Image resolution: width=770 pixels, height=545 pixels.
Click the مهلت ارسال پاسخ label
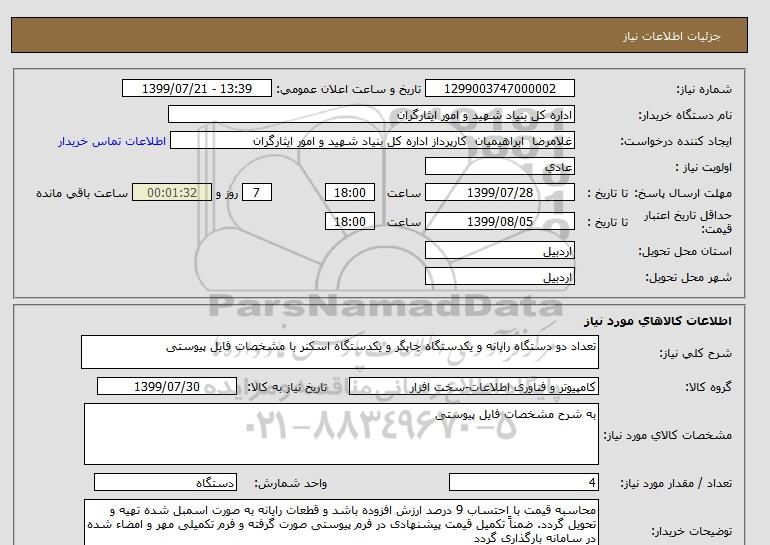(684, 193)
